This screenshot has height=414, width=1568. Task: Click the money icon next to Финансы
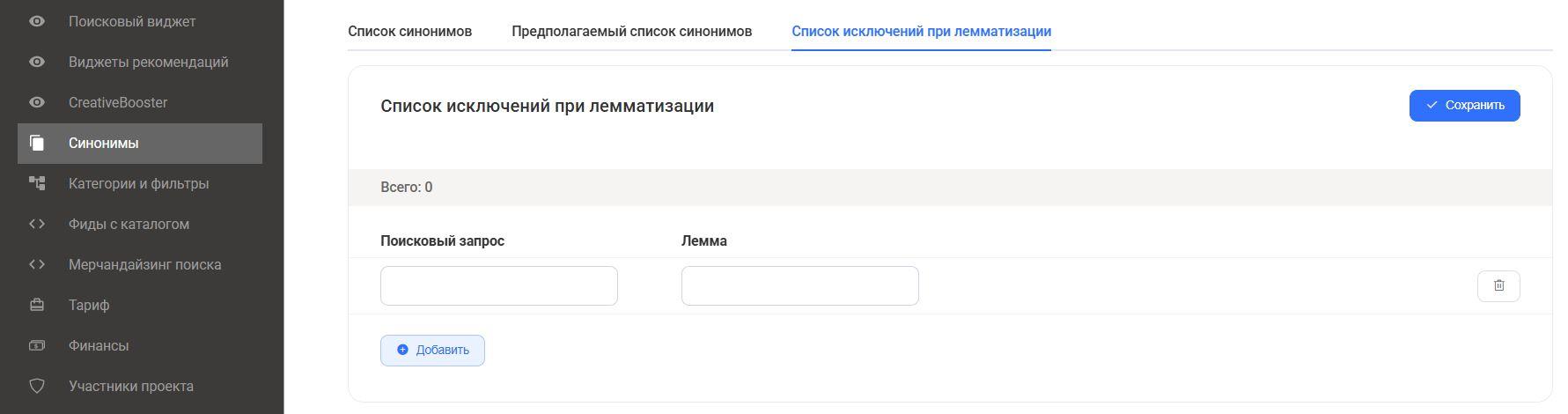click(37, 345)
